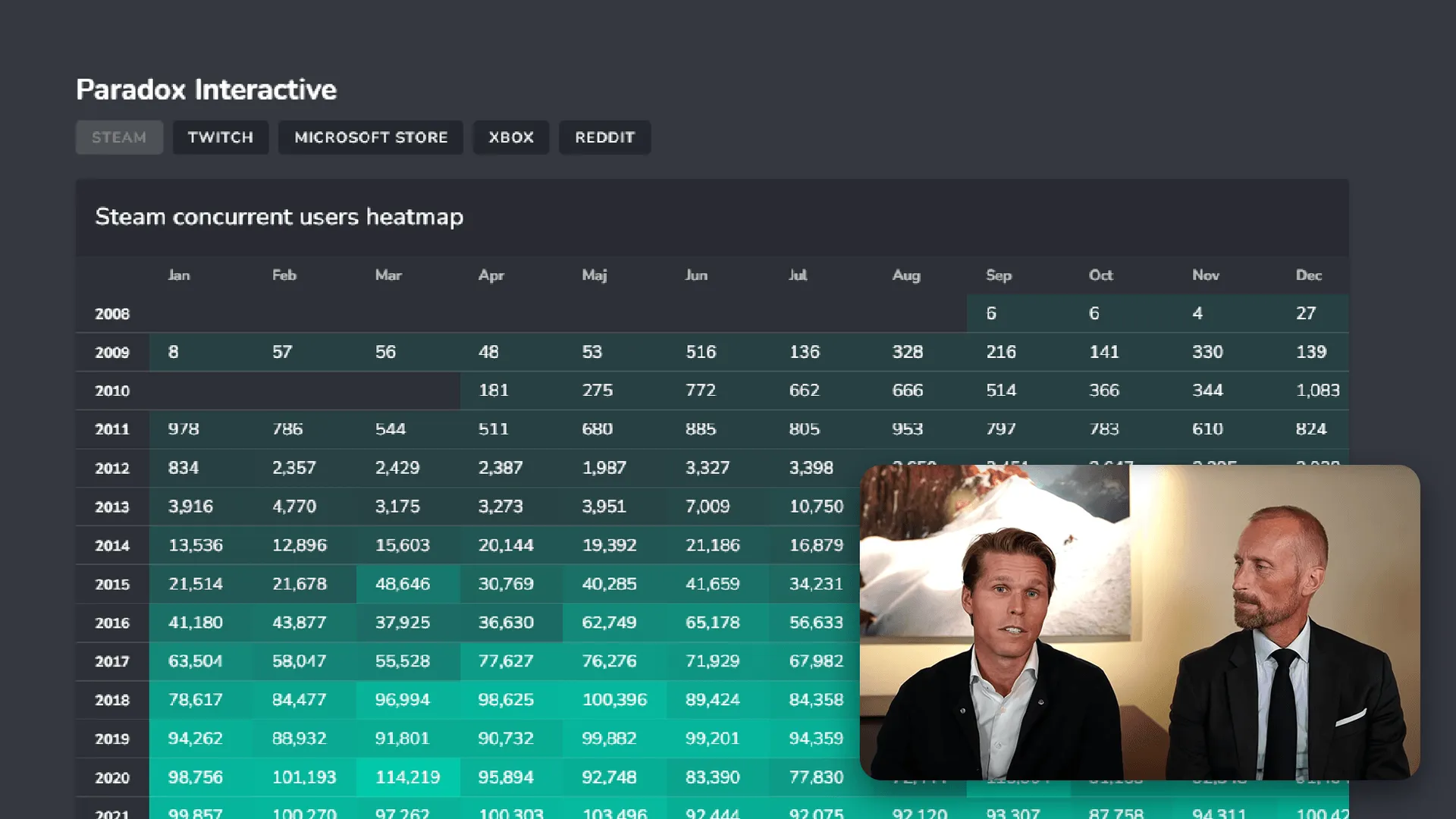Click the 'Steam concurrent users heatmap' heading
This screenshot has height=819, width=1456.
click(279, 217)
